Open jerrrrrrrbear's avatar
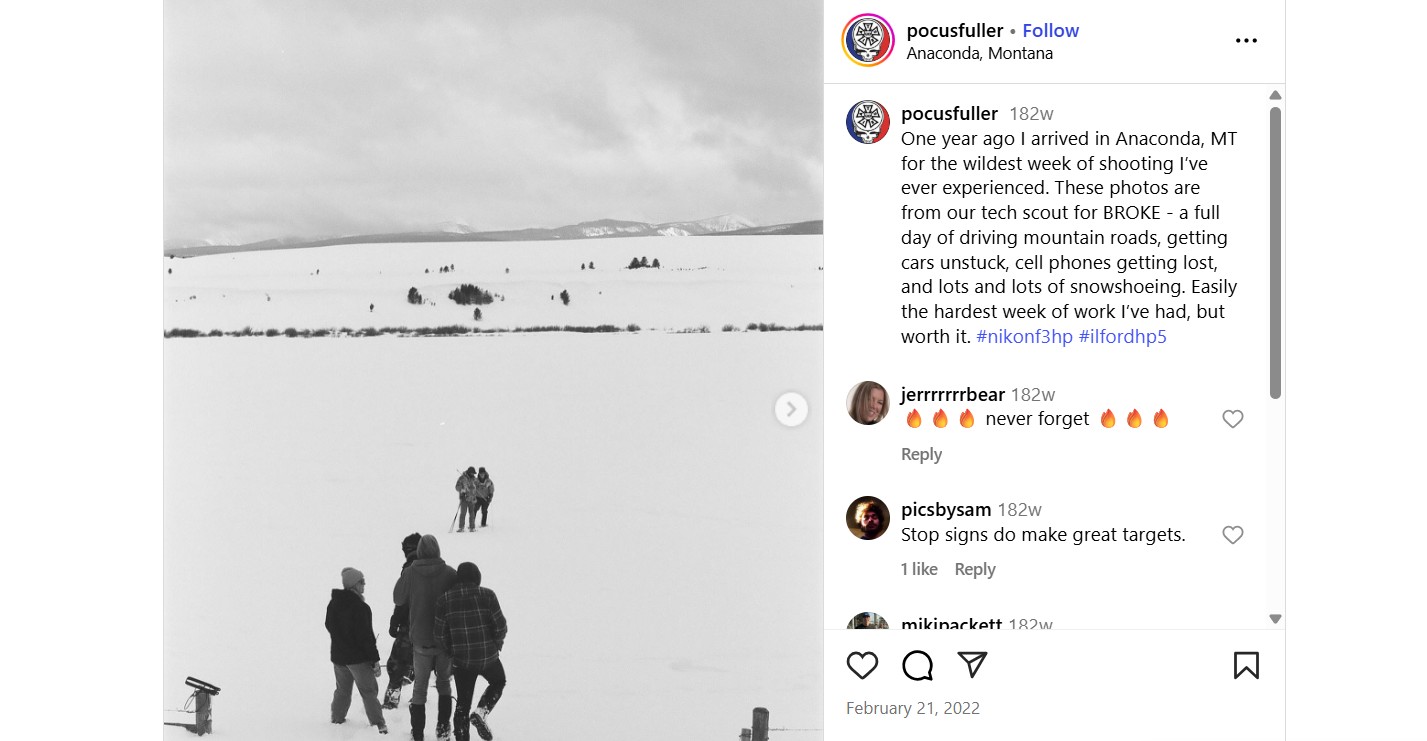 (868, 403)
